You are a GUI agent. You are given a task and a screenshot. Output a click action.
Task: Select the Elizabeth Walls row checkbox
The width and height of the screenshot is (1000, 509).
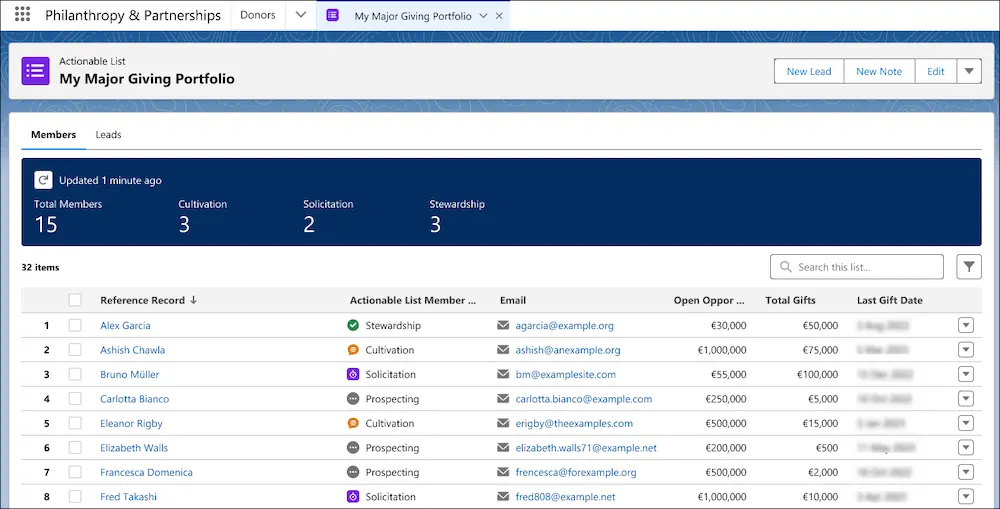tap(75, 448)
